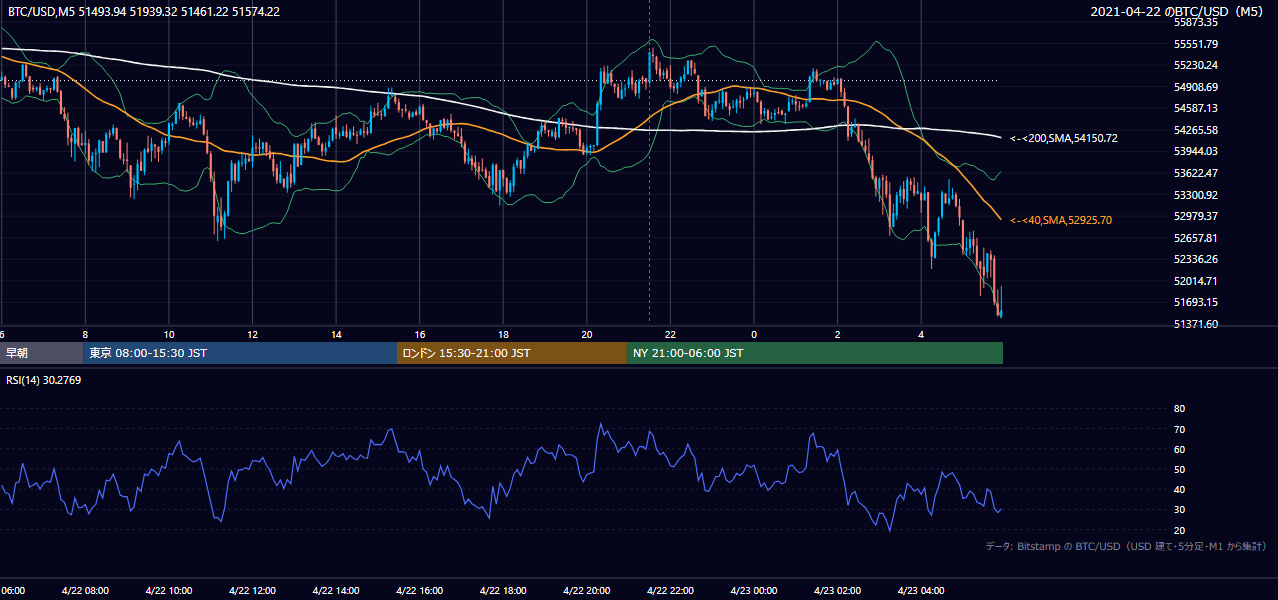Click price axis value 51693.15

tap(1195, 302)
